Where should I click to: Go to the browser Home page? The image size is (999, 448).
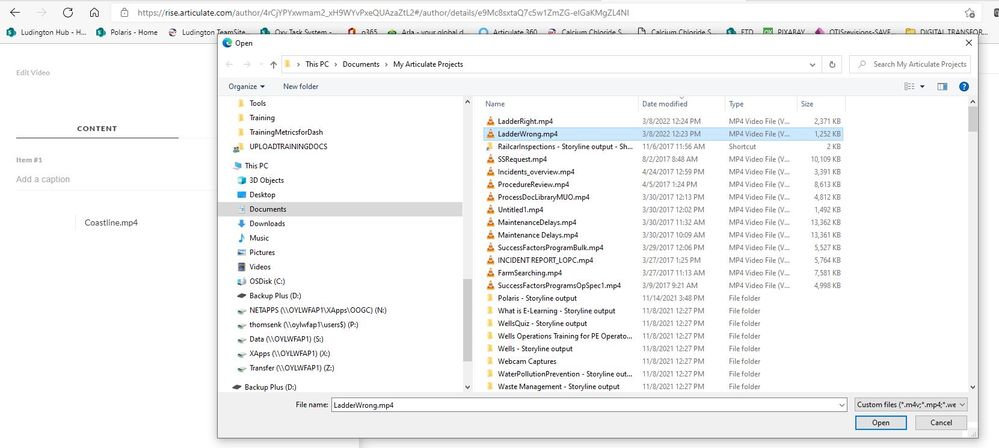click(94, 13)
